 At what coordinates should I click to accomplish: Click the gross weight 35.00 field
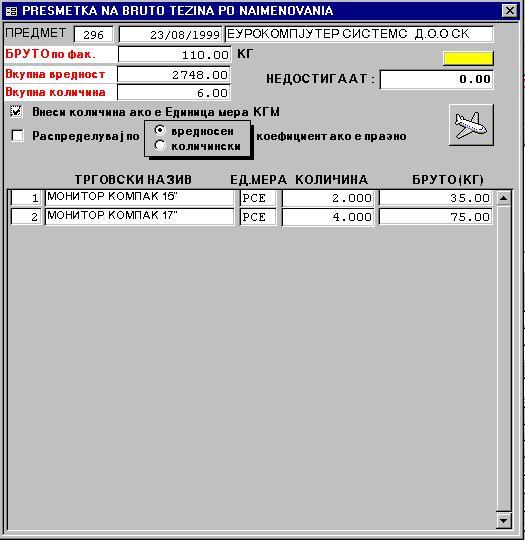tap(435, 198)
